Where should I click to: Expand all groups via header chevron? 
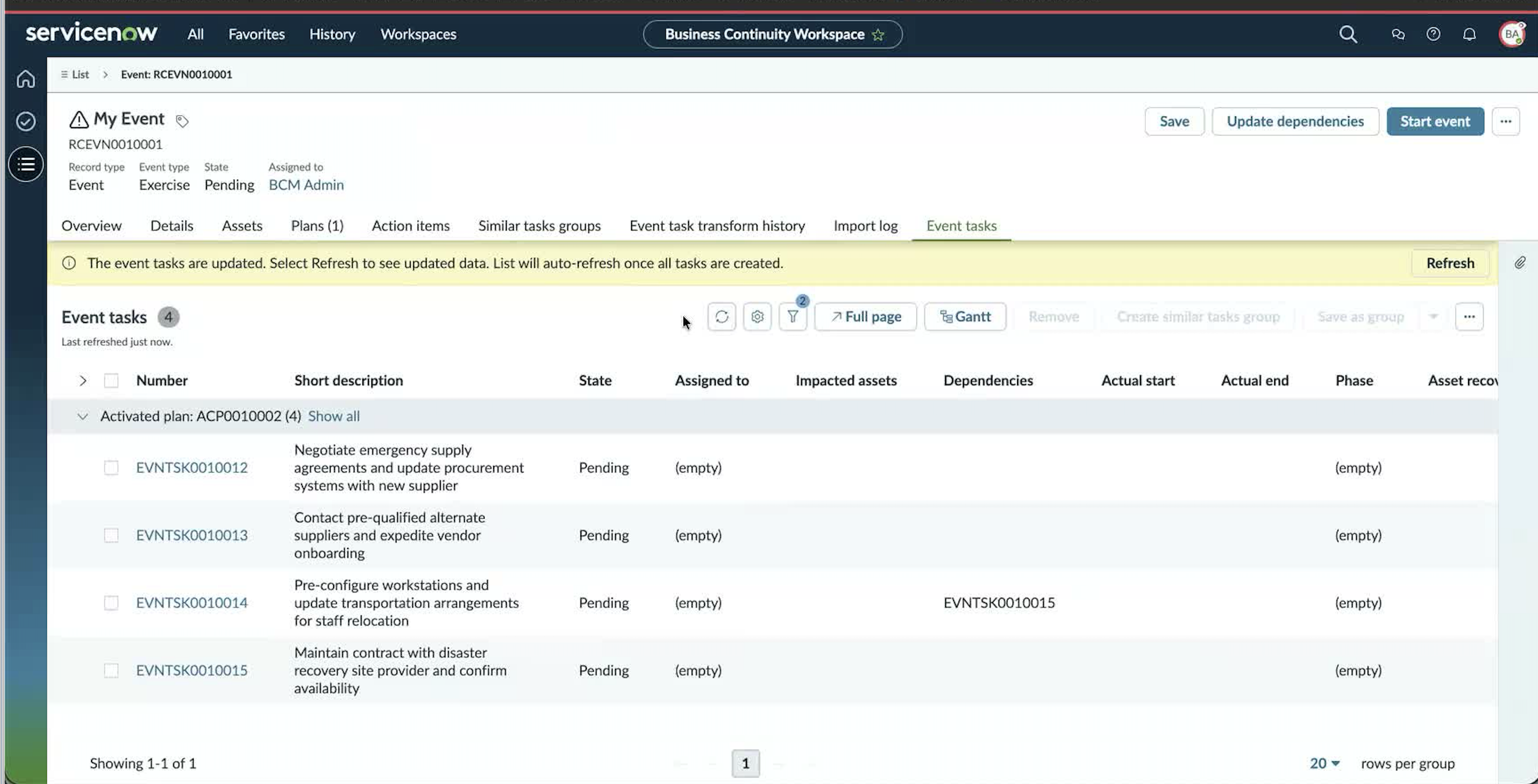pyautogui.click(x=83, y=380)
